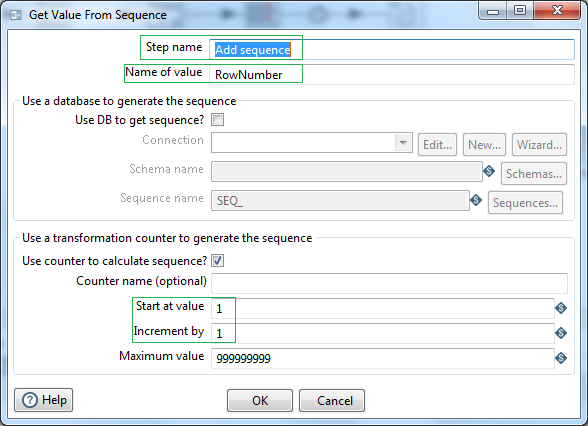
Task: Click variable icon beside Sequence name field
Action: click(x=476, y=200)
